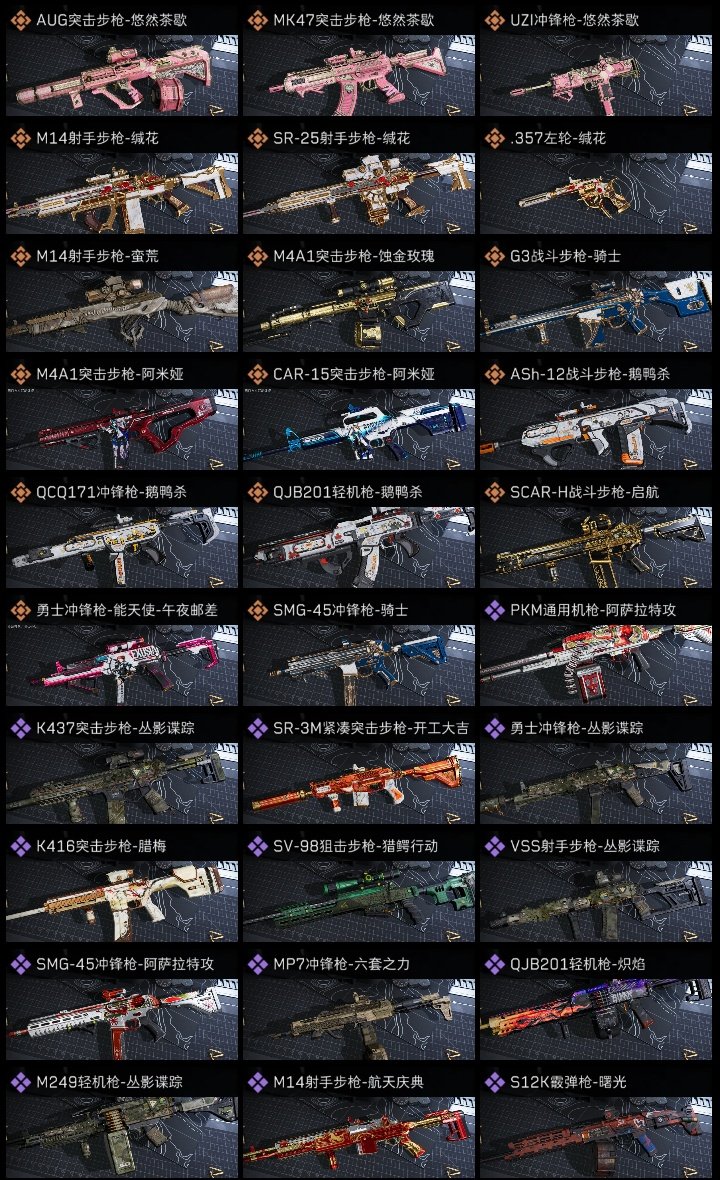Click the orange rarity icon beside MK47突击步枪-悠然茶歇
Screen dimensions: 720x1180
coord(257,20)
